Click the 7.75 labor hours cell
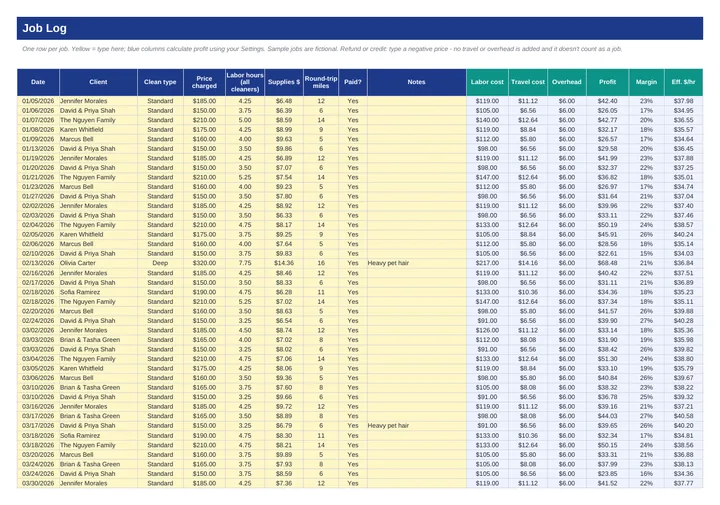This screenshot has width=720, height=505. pos(245,263)
